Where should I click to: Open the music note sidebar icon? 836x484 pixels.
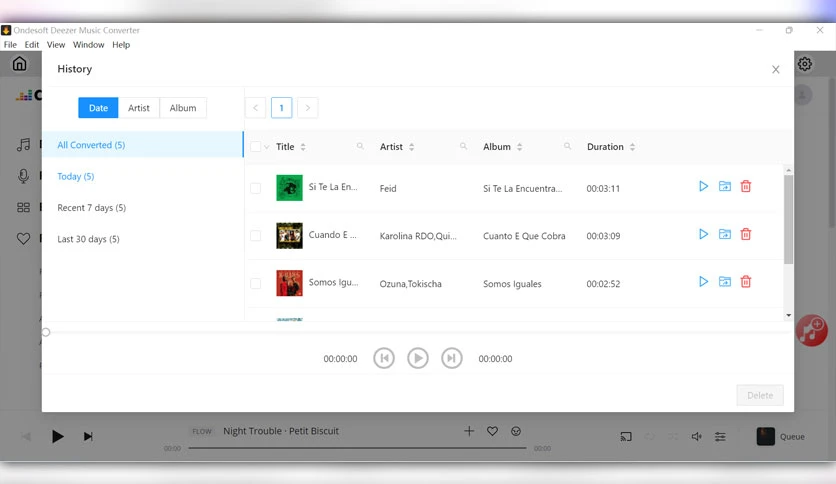click(x=23, y=144)
